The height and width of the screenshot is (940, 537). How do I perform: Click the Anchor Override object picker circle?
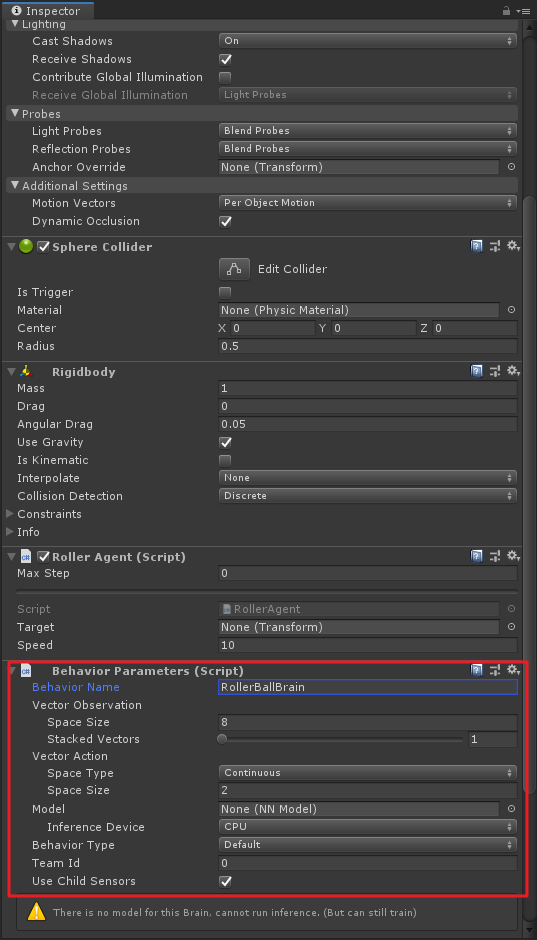511,167
